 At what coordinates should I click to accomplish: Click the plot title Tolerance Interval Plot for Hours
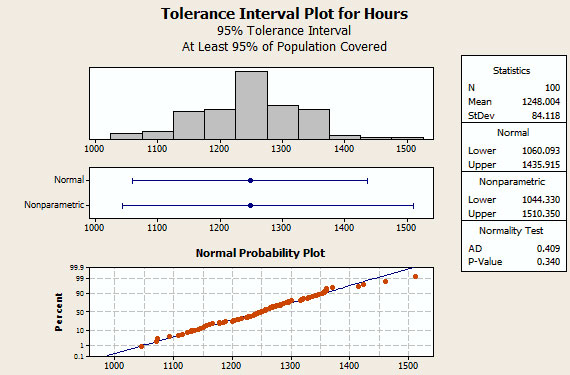284,14
